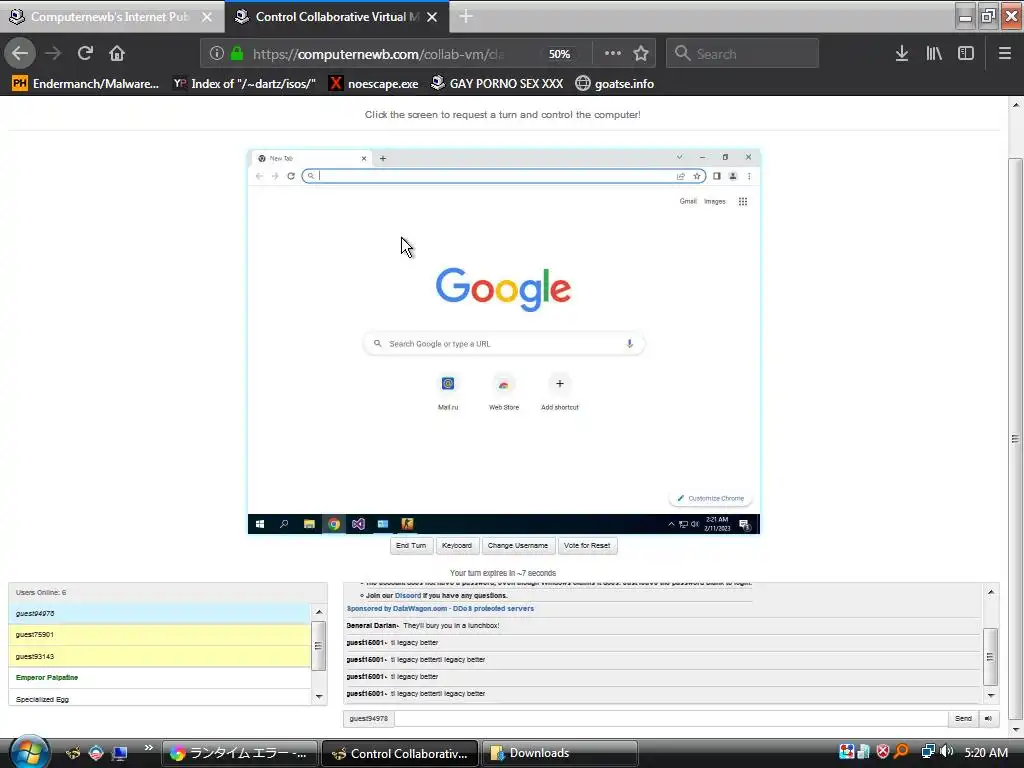Reload the CollabVM page in Firefox
This screenshot has width=1024, height=768.
coord(85,54)
